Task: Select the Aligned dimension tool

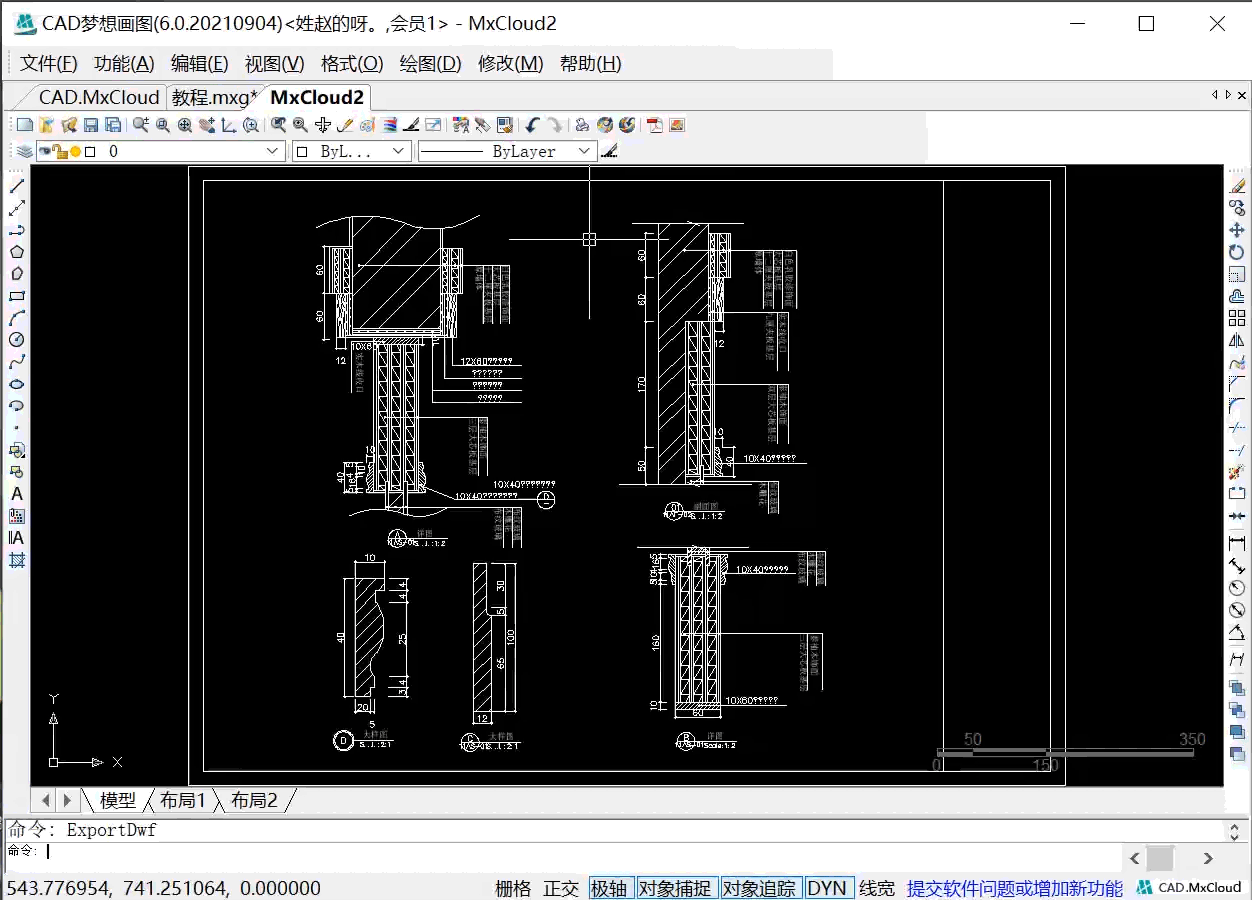Action: [1237, 566]
